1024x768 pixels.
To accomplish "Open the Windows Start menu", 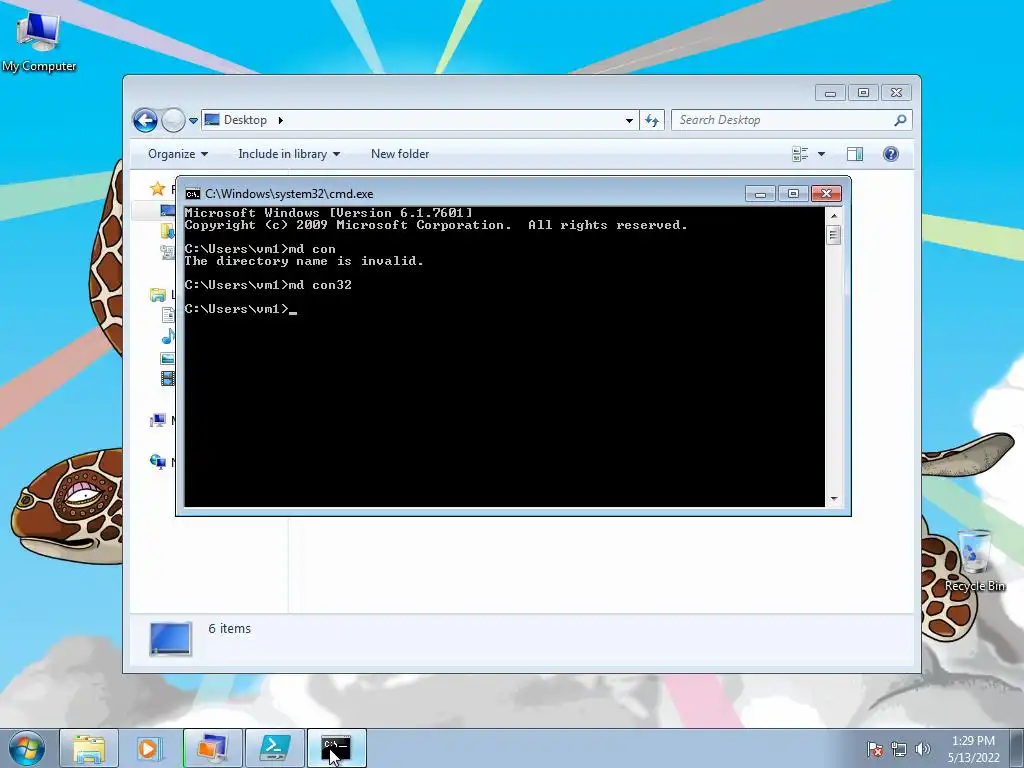I will point(27,748).
